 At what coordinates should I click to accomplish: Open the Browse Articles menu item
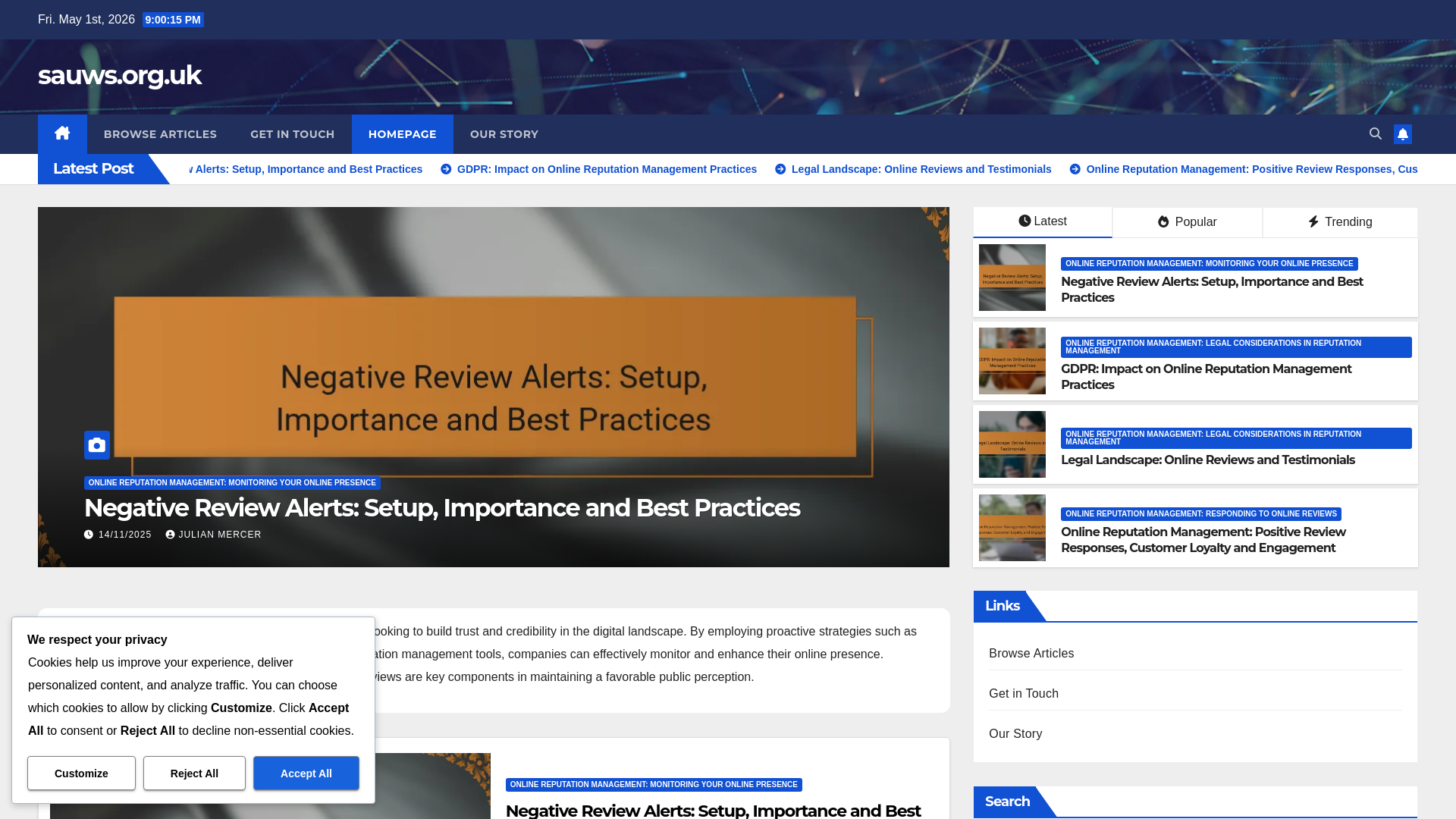160,134
